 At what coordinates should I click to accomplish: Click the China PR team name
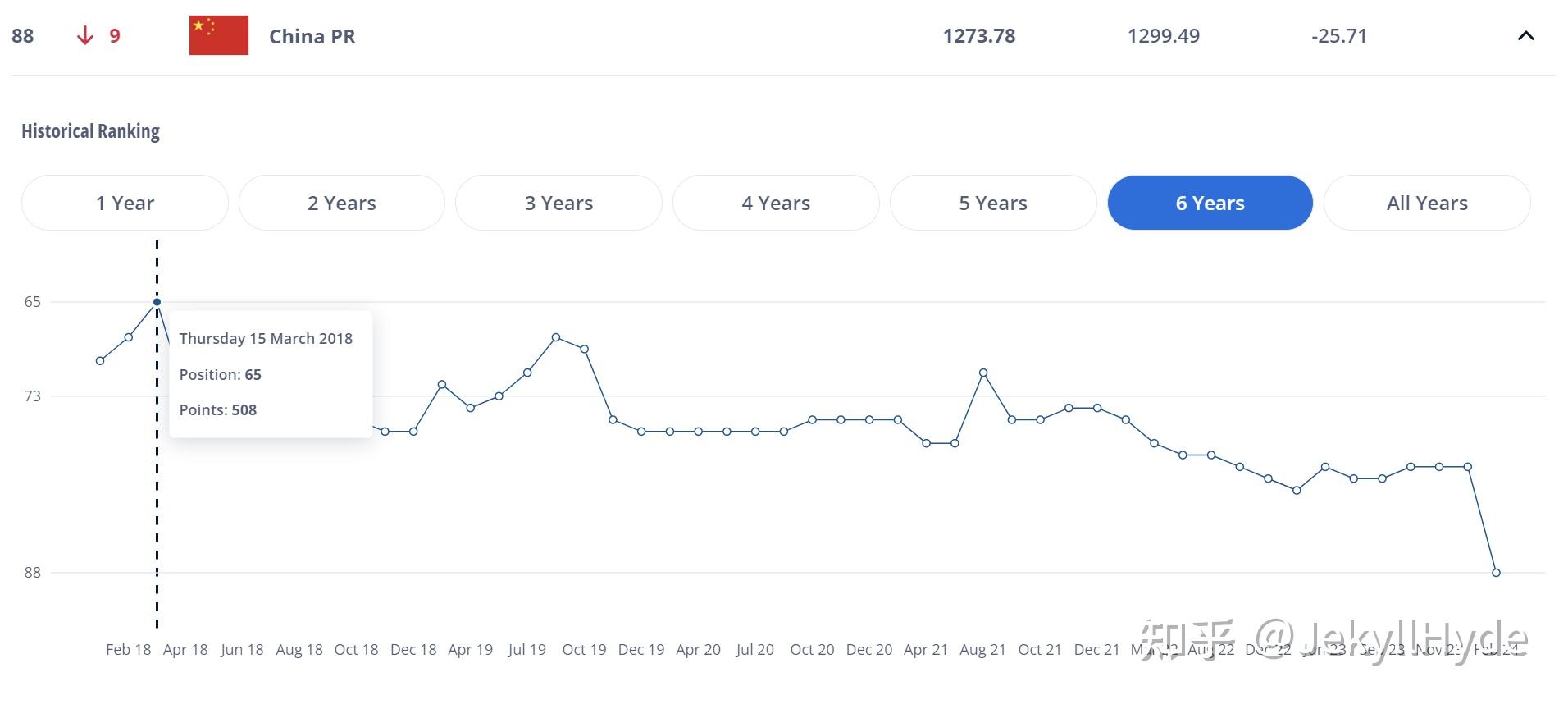click(312, 37)
